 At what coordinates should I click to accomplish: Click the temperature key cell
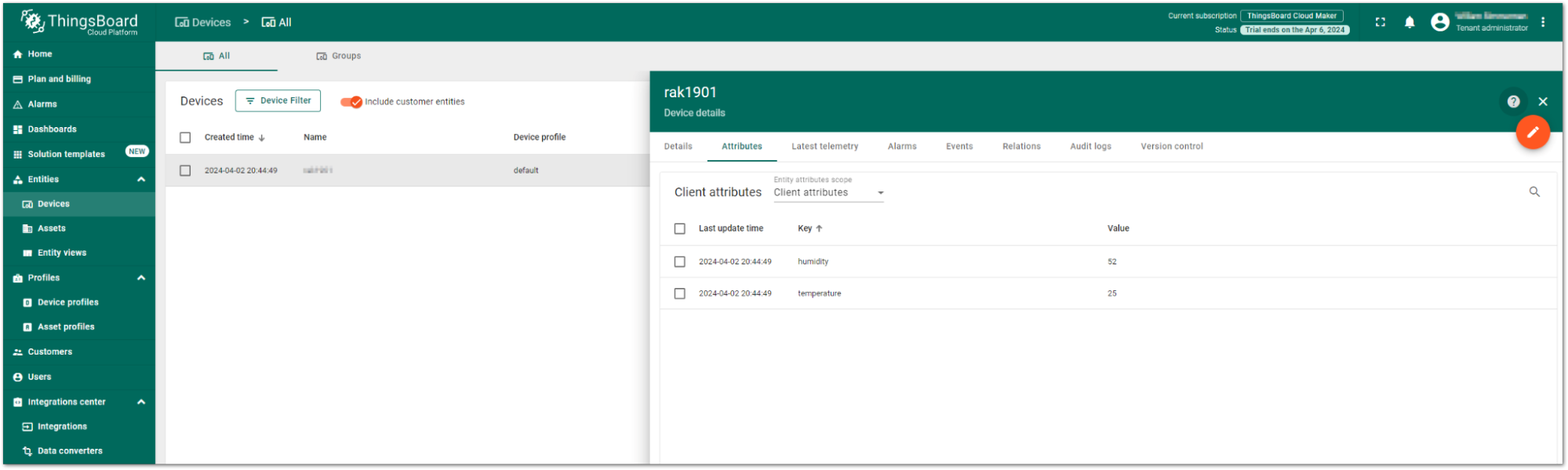pos(820,294)
